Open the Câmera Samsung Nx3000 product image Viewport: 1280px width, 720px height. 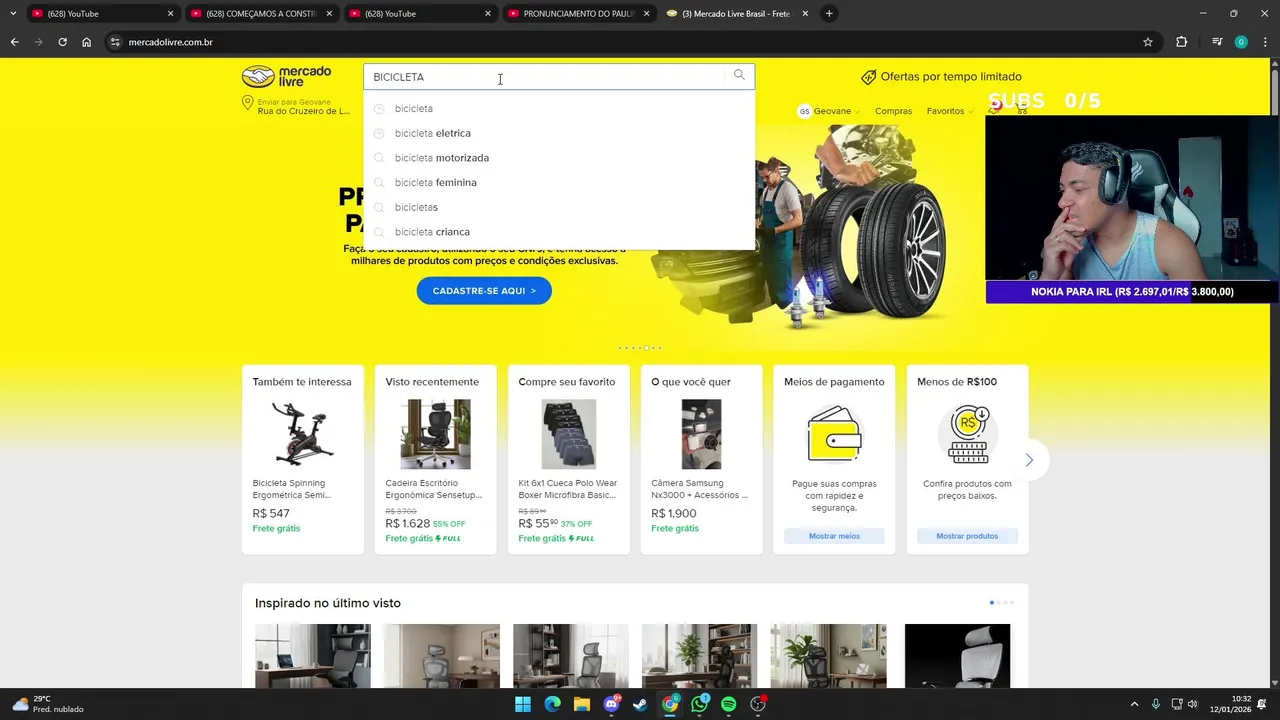(x=701, y=434)
